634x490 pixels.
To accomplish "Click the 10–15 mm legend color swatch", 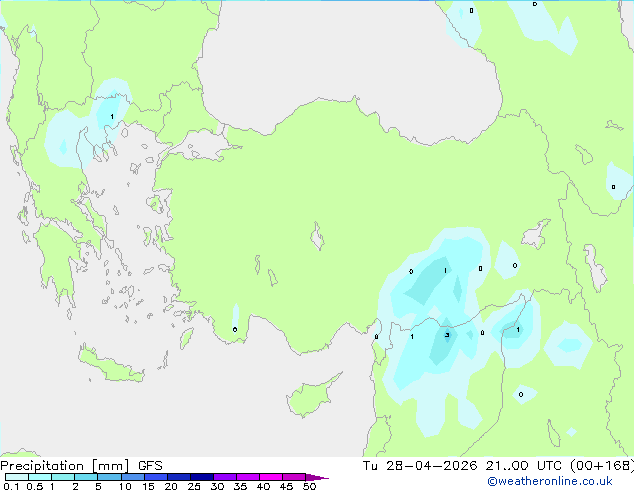I will [x=132, y=477].
